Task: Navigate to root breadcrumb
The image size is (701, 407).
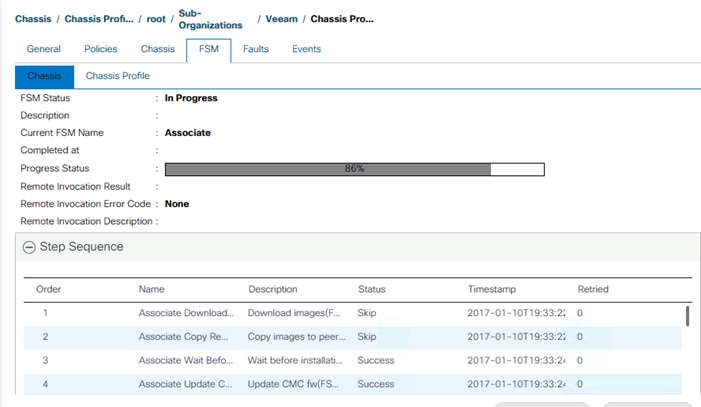Action: coord(156,19)
